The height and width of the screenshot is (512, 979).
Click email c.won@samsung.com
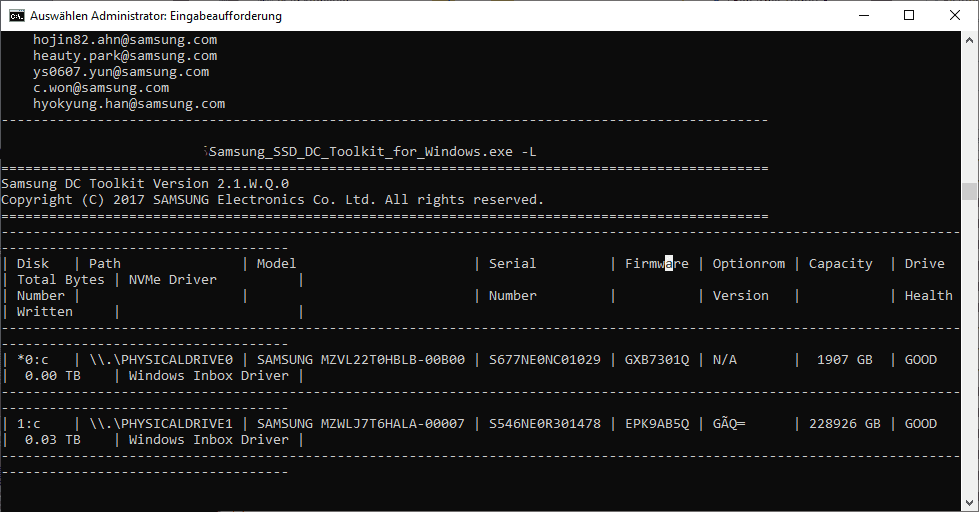point(101,88)
